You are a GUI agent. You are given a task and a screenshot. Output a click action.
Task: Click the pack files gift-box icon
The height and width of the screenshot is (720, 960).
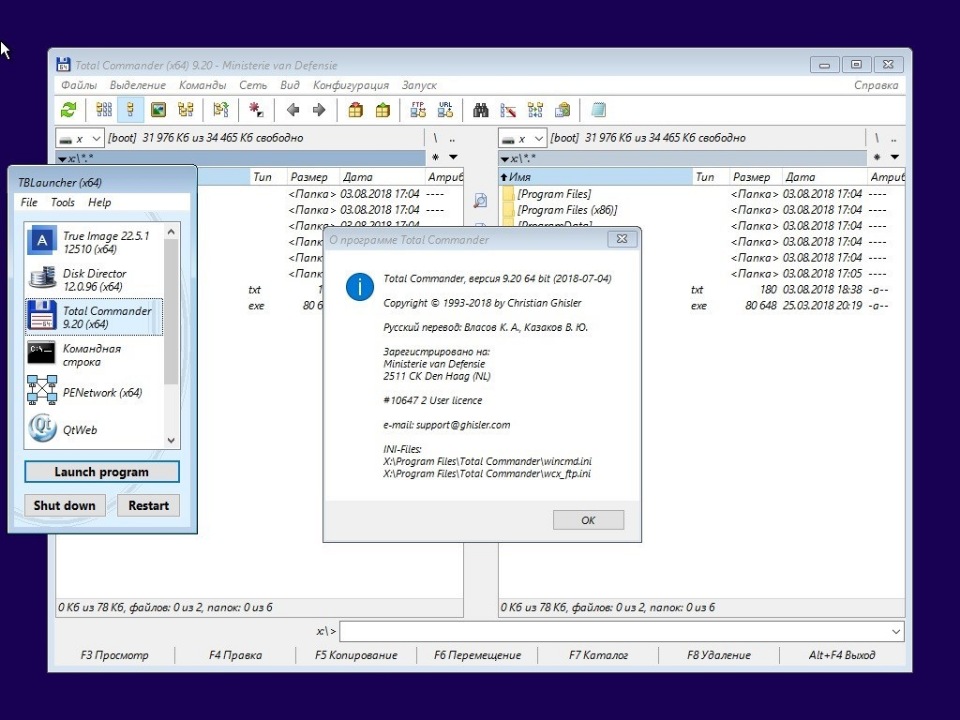(x=355, y=110)
